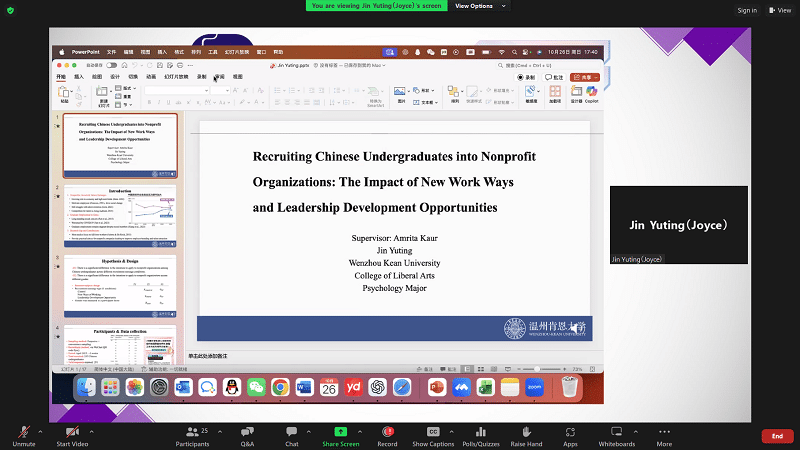This screenshot has height=450, width=800.
Task: Start Video in the Zoom toolbar
Action: pos(71,431)
